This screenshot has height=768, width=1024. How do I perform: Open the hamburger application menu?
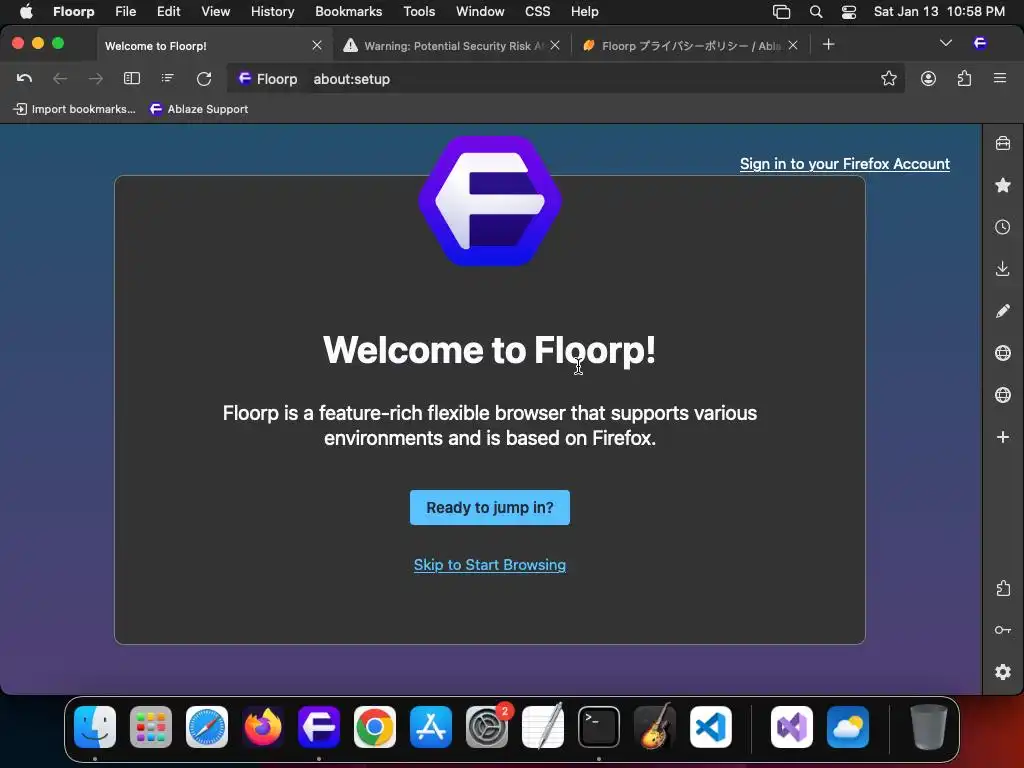1000,78
